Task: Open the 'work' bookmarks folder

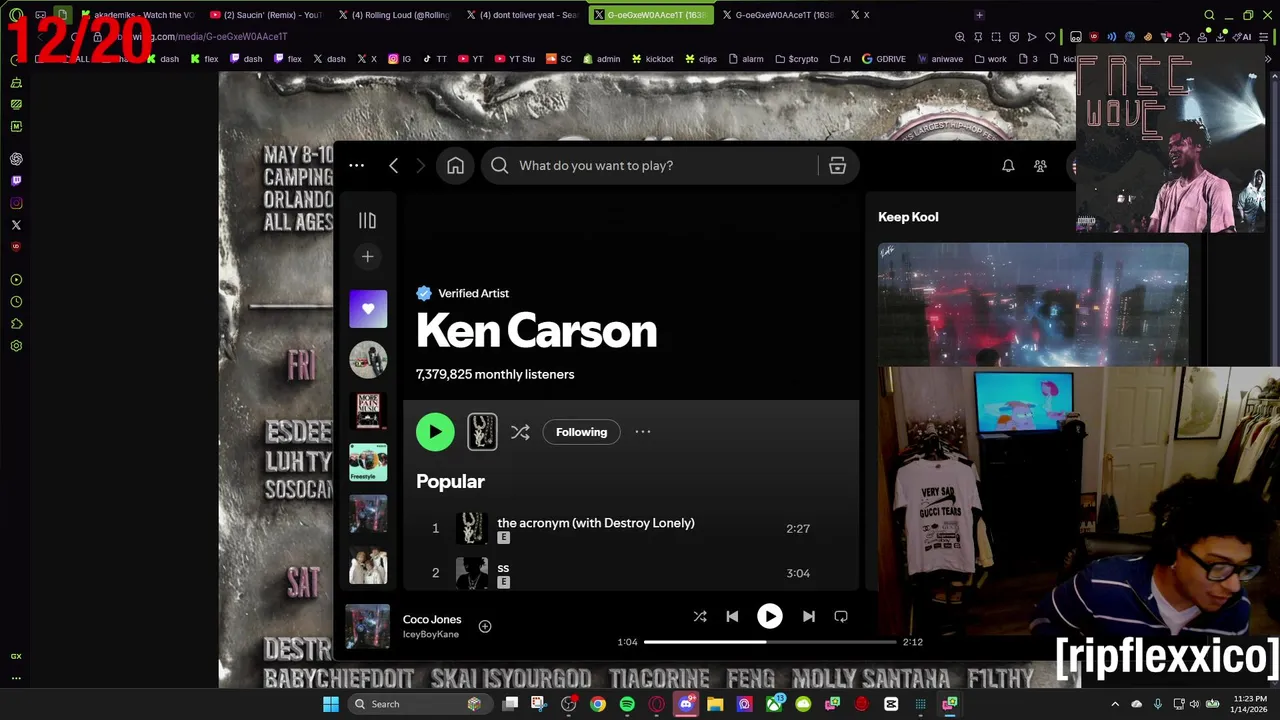Action: tap(990, 59)
